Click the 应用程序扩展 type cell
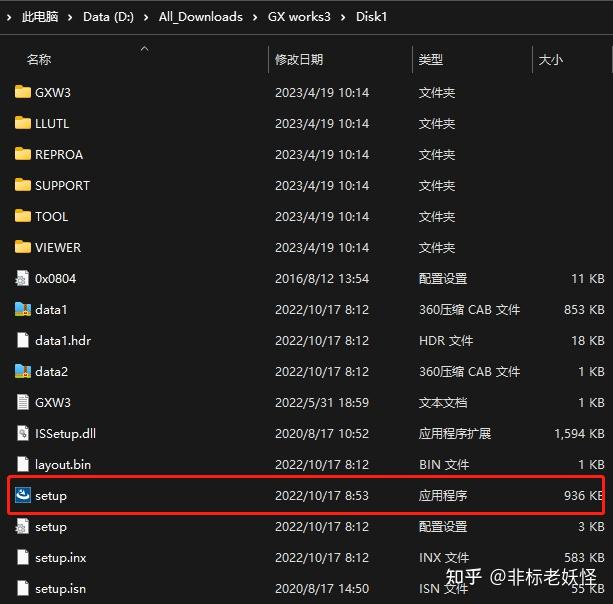 (455, 433)
